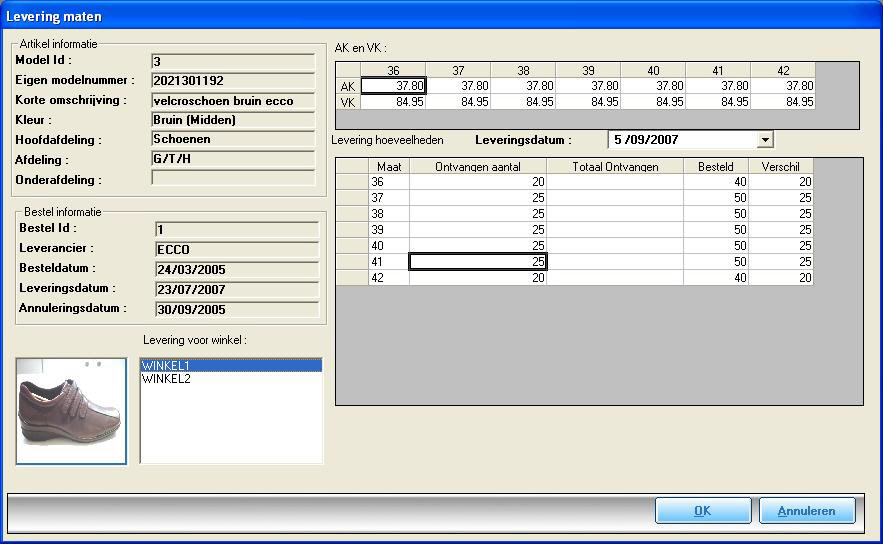Click the shoe product thumbnail
883x544 pixels.
click(71, 410)
